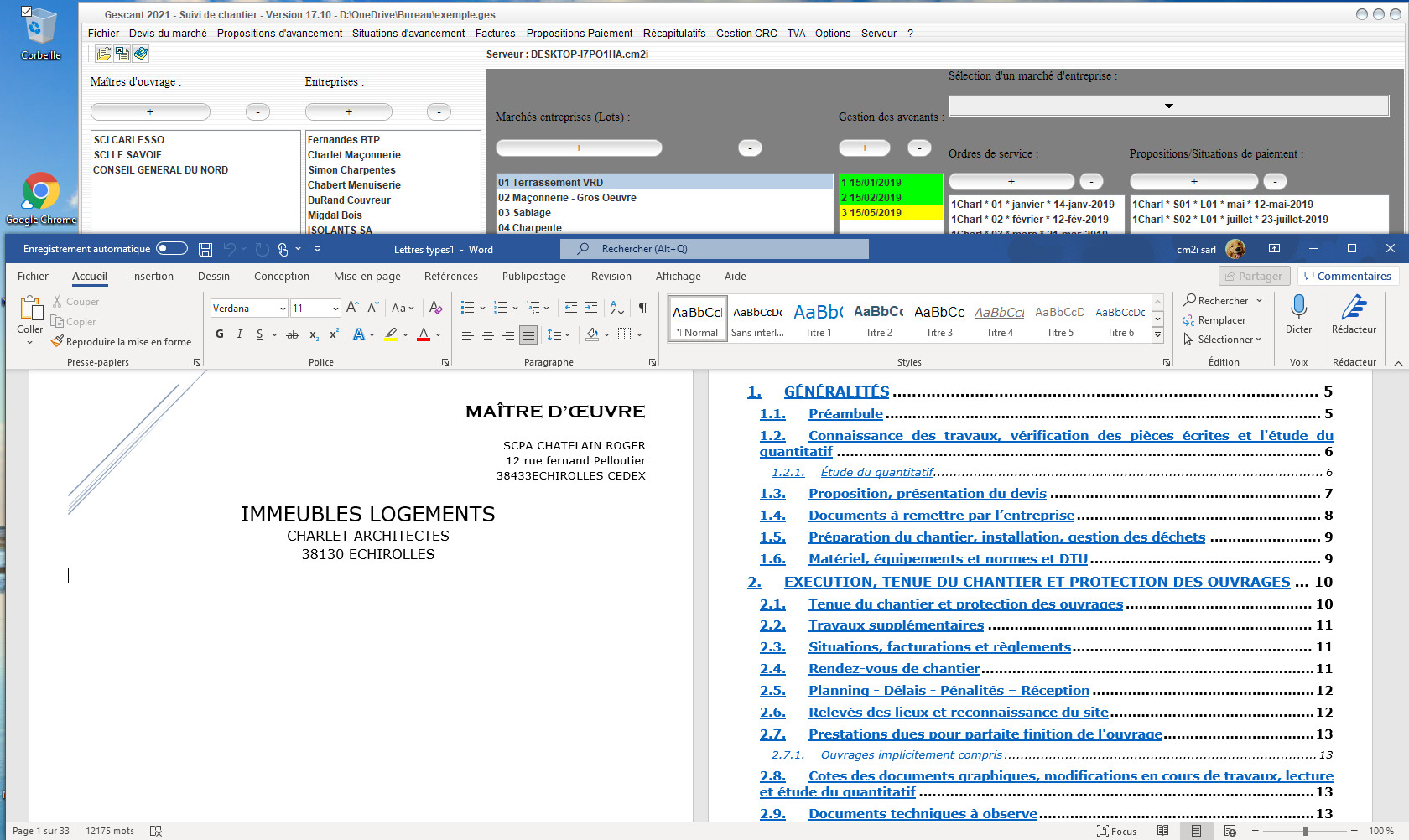
Task: Click the Partager button
Action: click(x=1254, y=277)
